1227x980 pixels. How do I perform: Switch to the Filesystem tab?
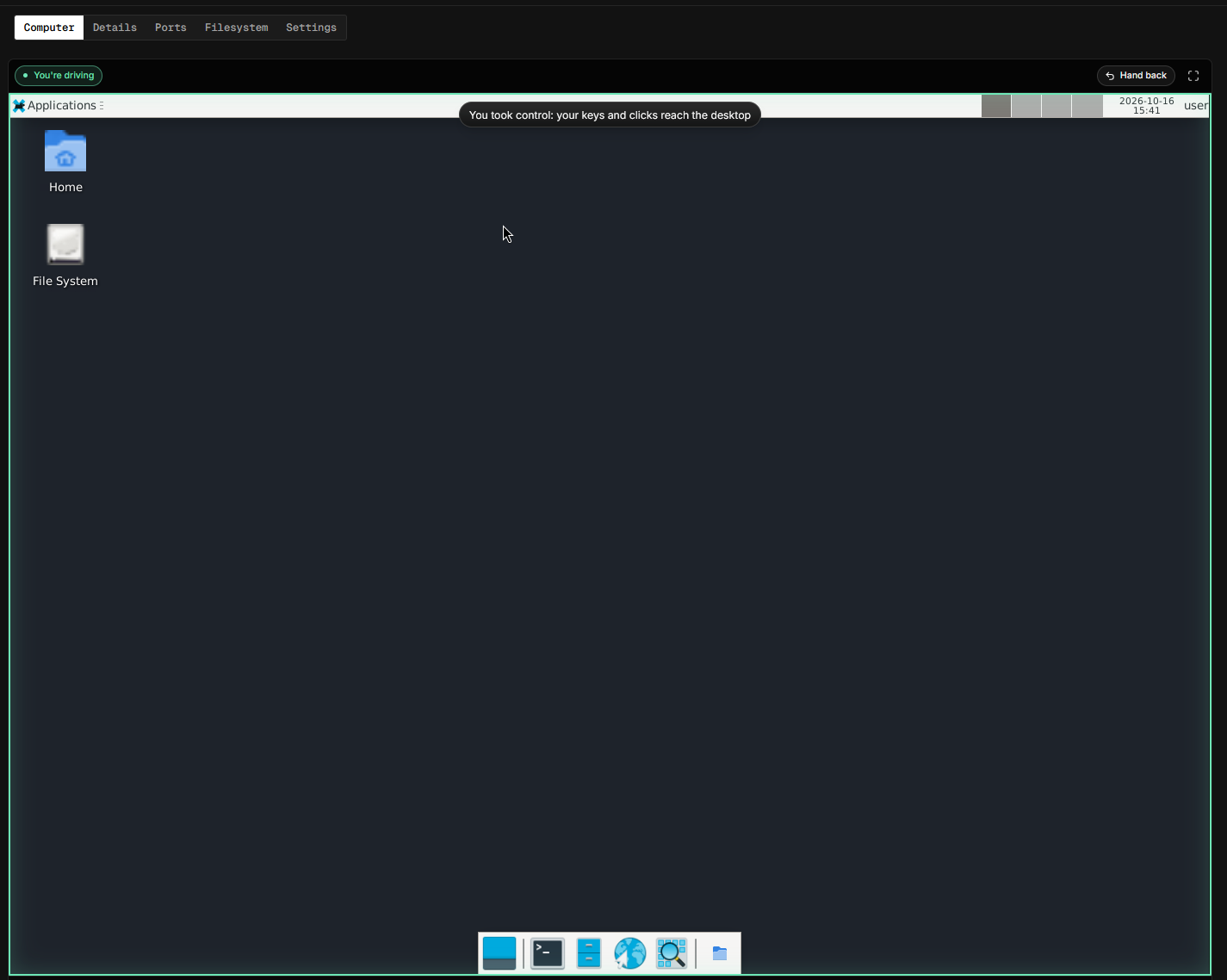tap(237, 28)
